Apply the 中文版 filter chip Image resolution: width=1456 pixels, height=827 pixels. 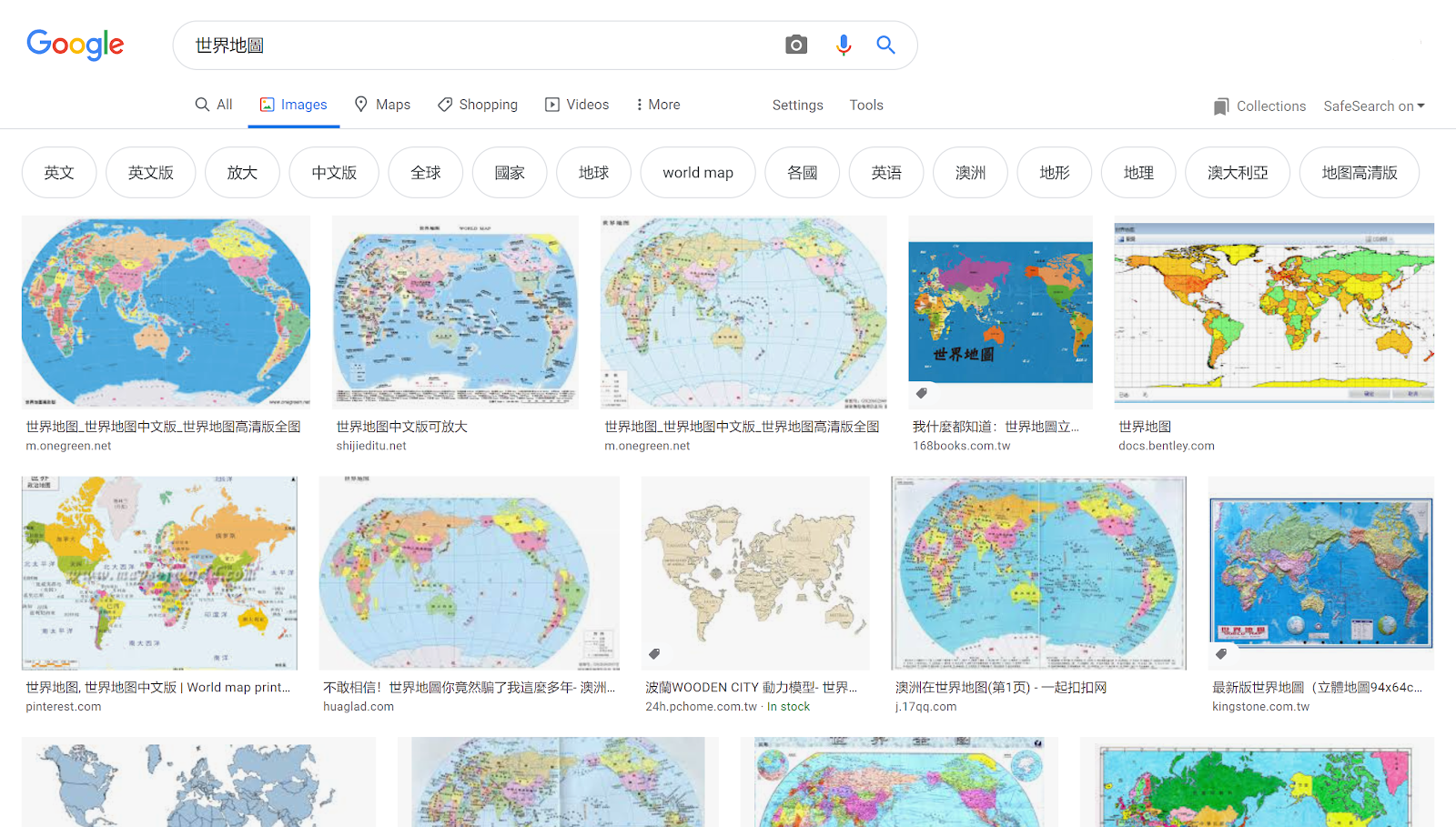pyautogui.click(x=334, y=173)
